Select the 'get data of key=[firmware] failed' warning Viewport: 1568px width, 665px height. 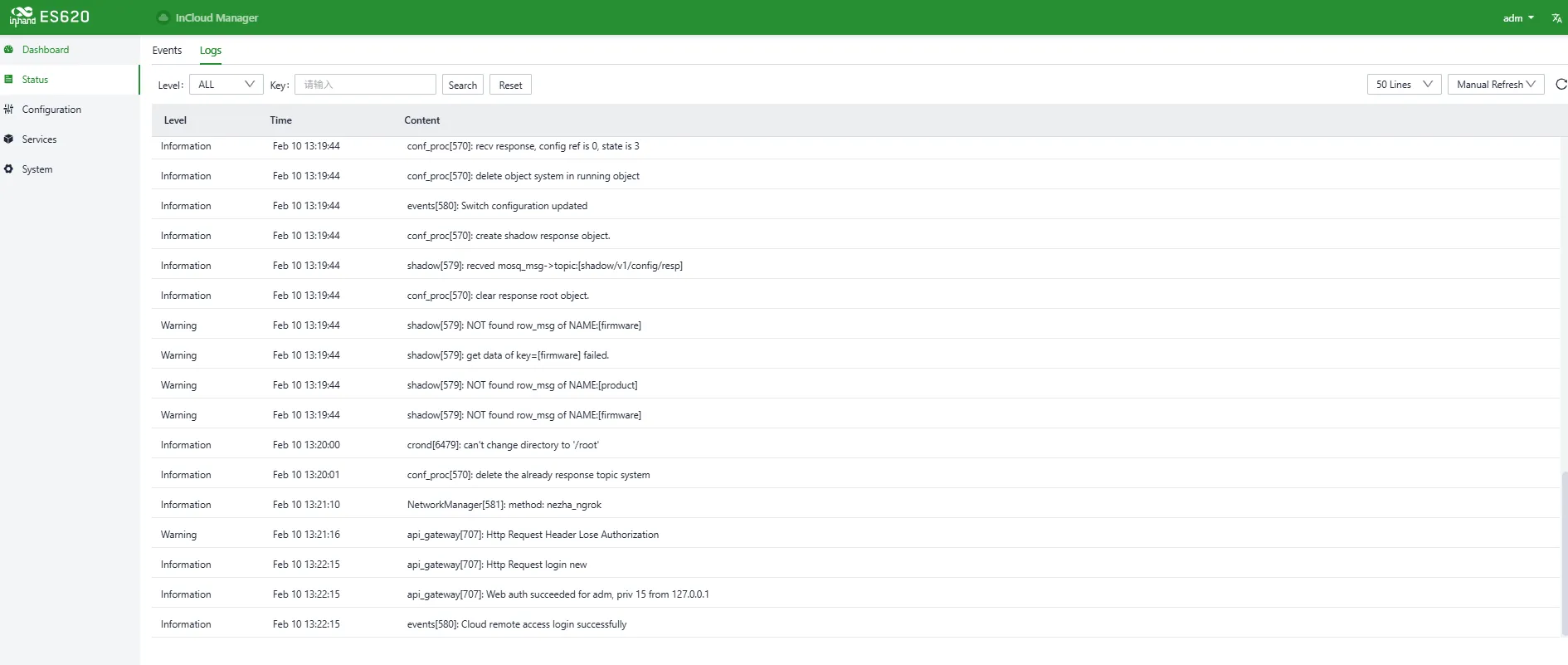[855, 355]
